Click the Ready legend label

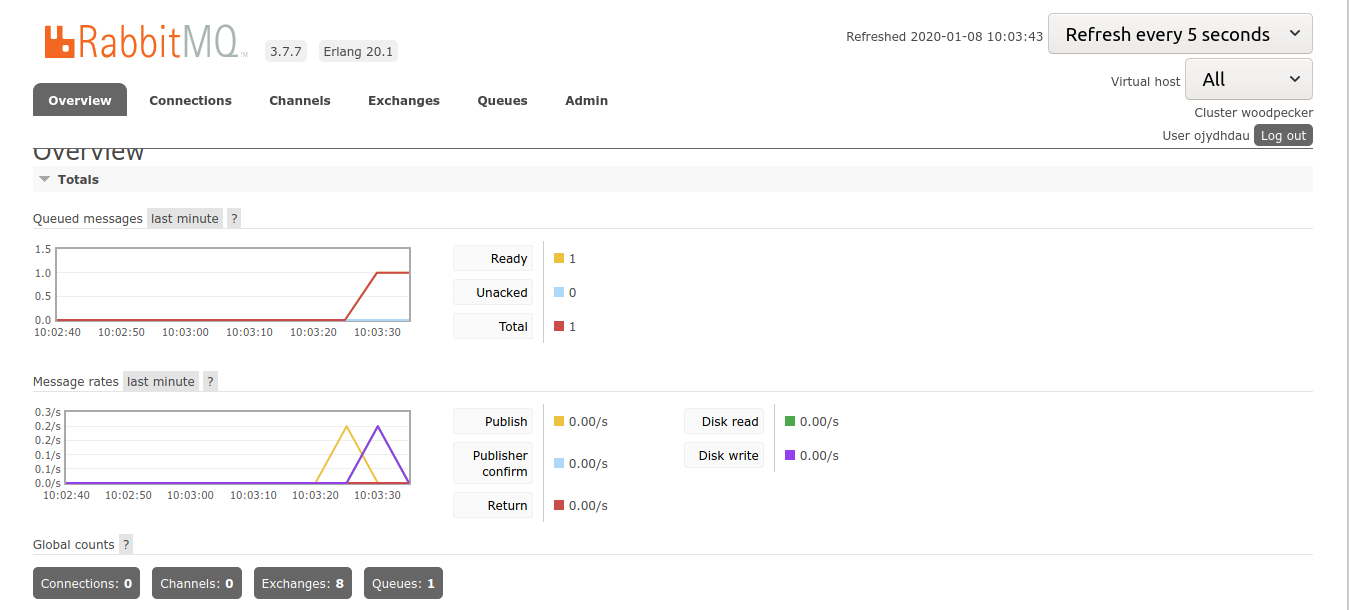493,258
